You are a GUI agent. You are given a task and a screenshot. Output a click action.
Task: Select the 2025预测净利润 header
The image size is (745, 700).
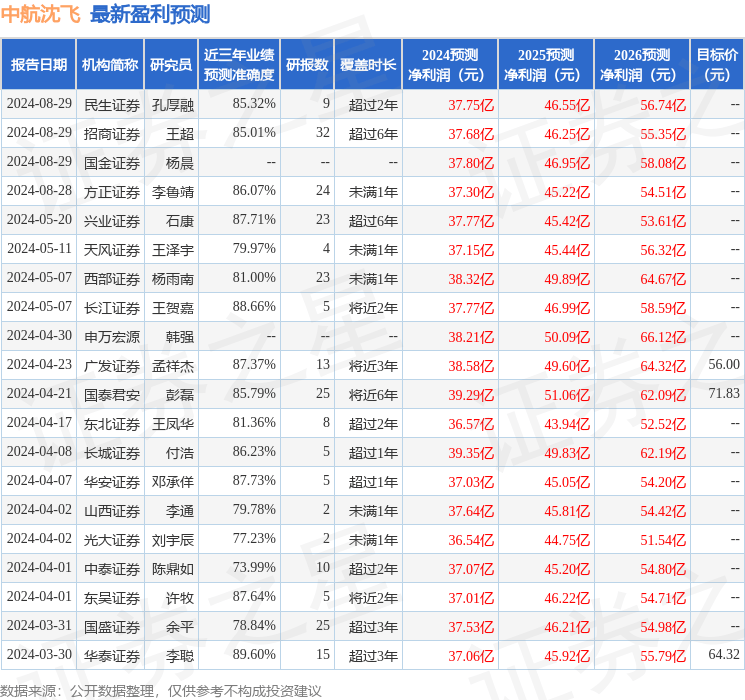[545, 65]
